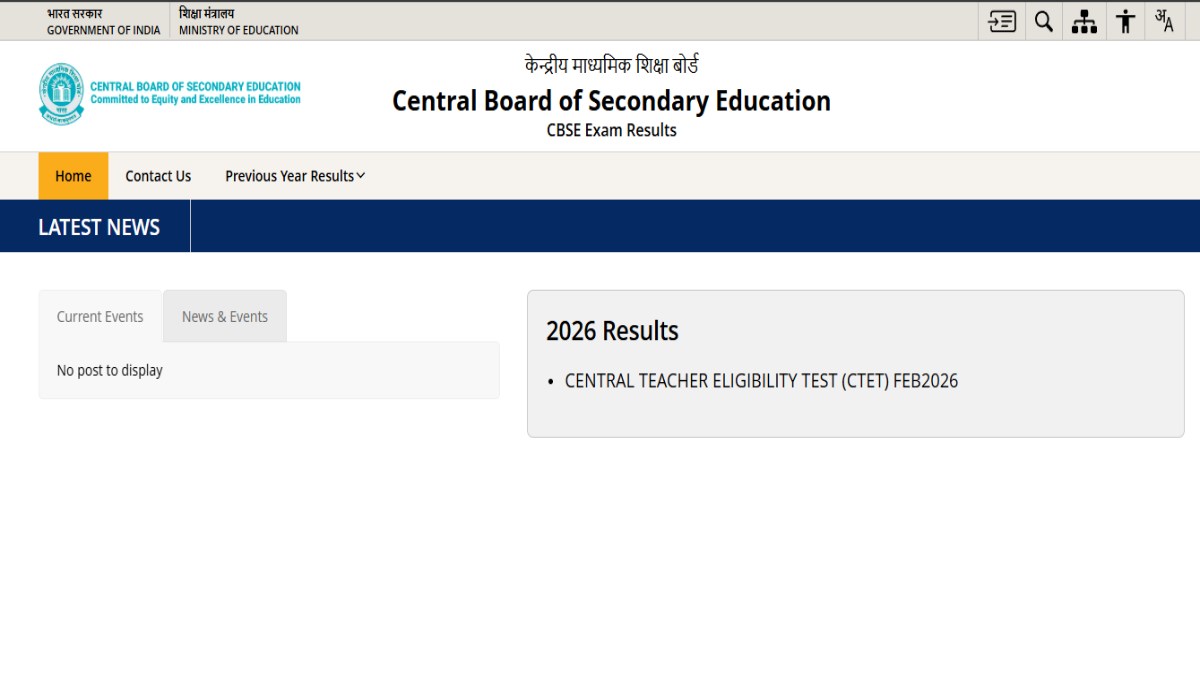
Task: Switch to the News & Events tab
Action: [x=224, y=316]
